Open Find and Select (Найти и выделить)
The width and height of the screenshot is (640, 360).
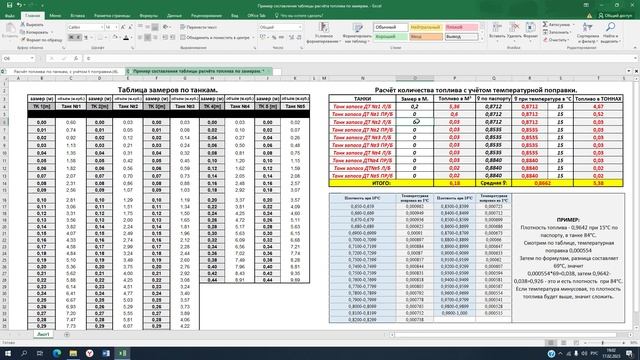pos(610,33)
